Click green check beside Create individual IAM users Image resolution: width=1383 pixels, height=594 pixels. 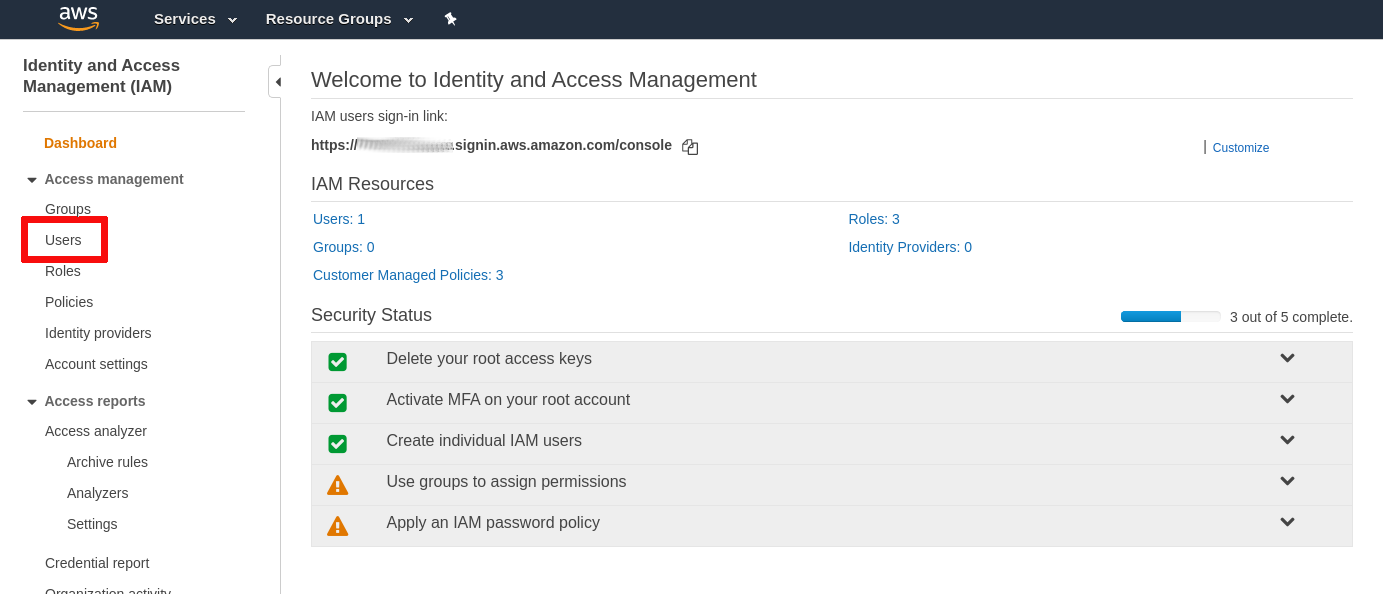click(x=338, y=444)
